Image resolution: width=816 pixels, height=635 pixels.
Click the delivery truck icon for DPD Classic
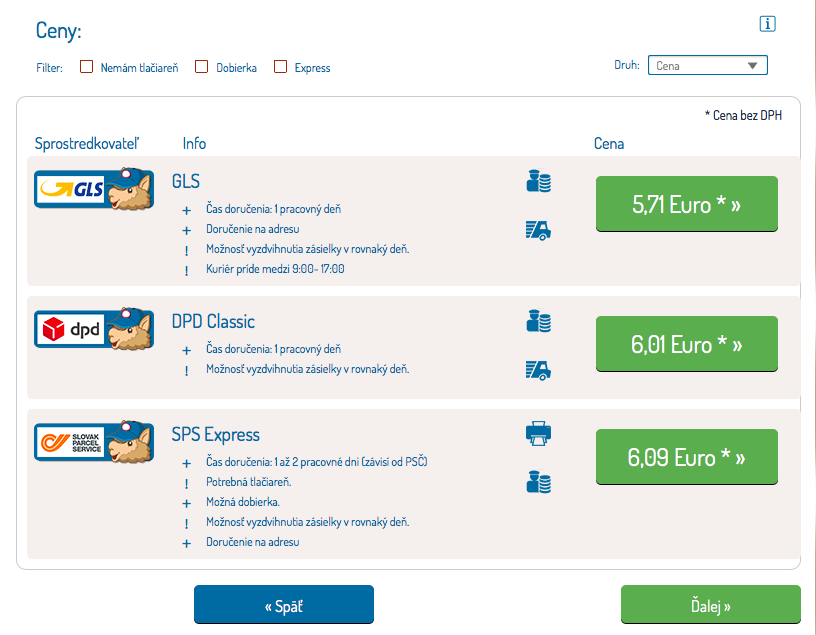539,370
